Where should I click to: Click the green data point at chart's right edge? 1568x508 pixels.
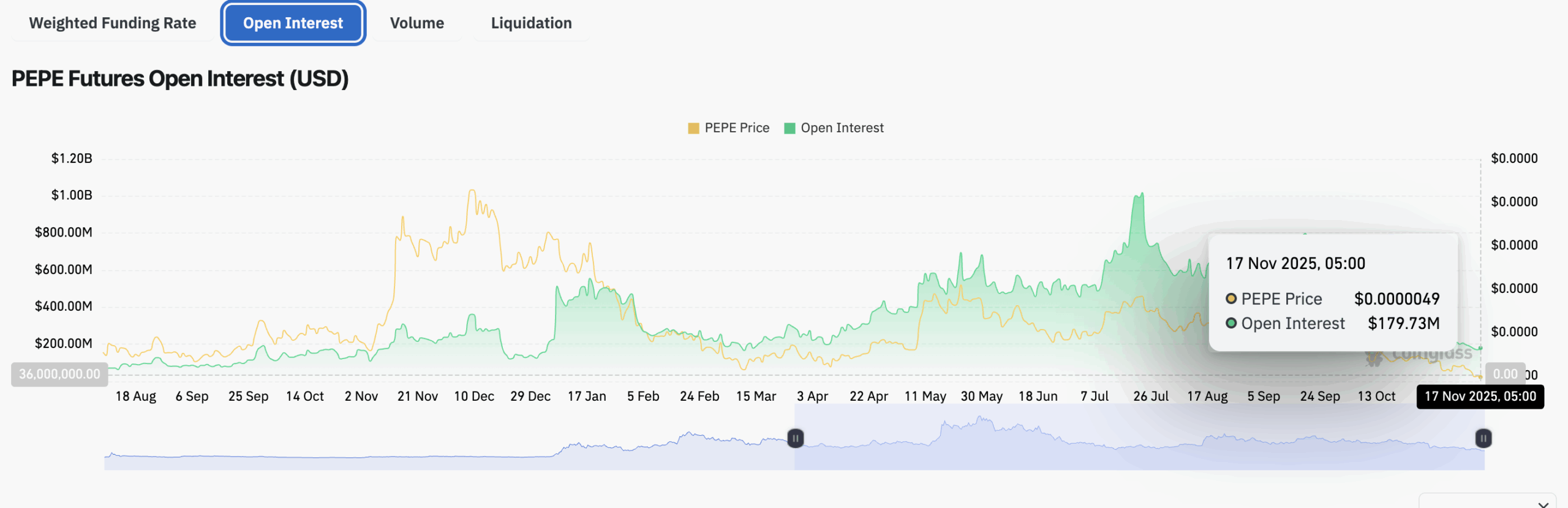[x=1480, y=348]
